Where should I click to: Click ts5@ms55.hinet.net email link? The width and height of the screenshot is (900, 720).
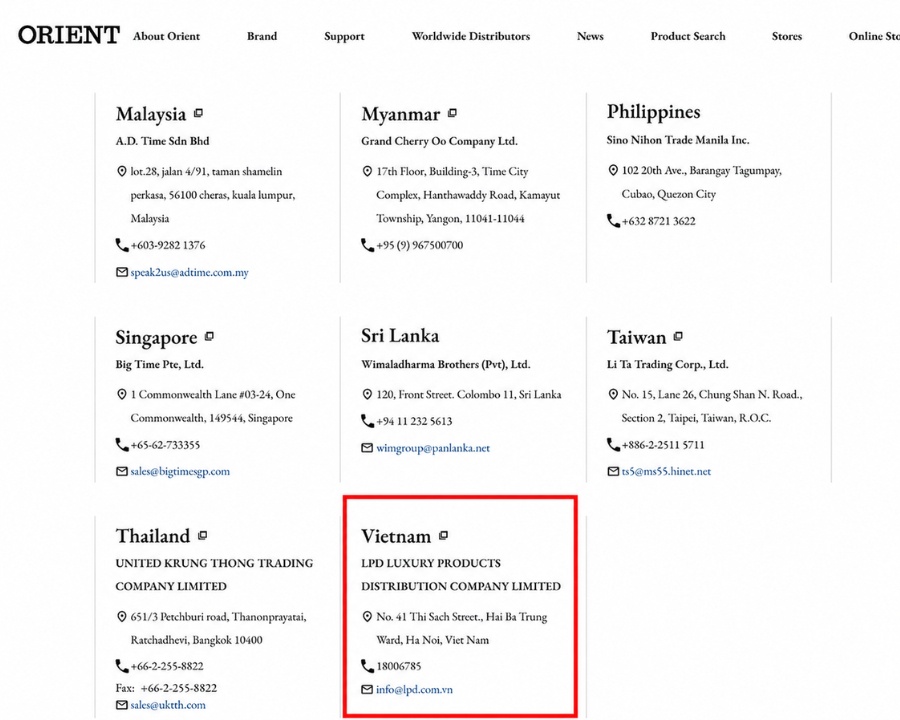coord(666,471)
